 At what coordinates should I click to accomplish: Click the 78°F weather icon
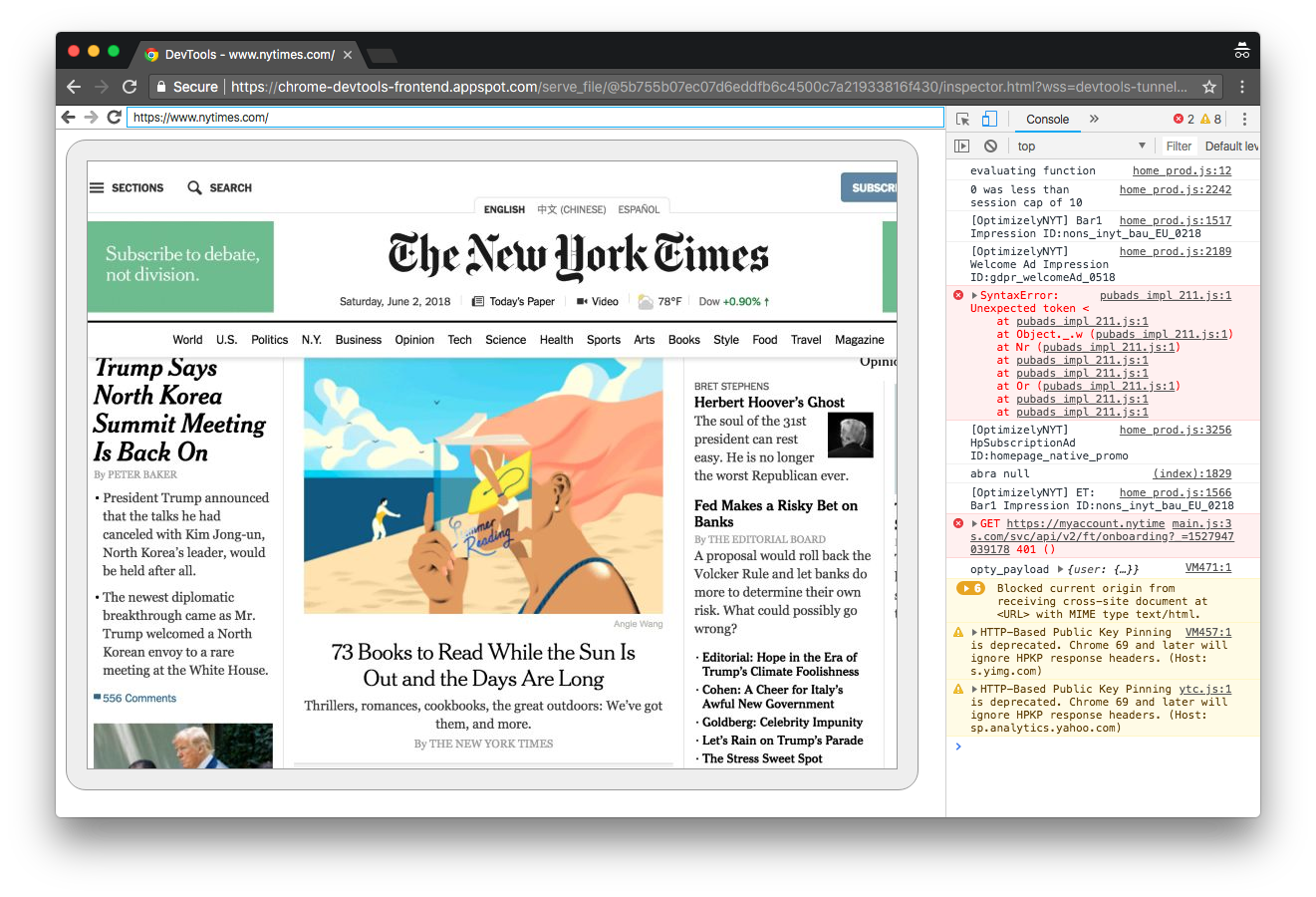(x=647, y=301)
